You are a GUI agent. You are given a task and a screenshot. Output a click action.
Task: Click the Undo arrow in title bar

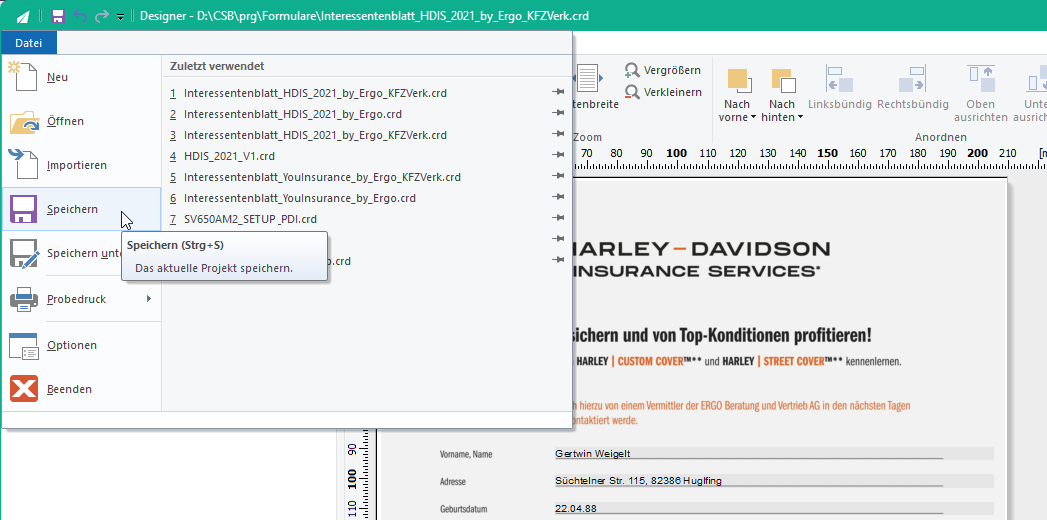point(80,15)
